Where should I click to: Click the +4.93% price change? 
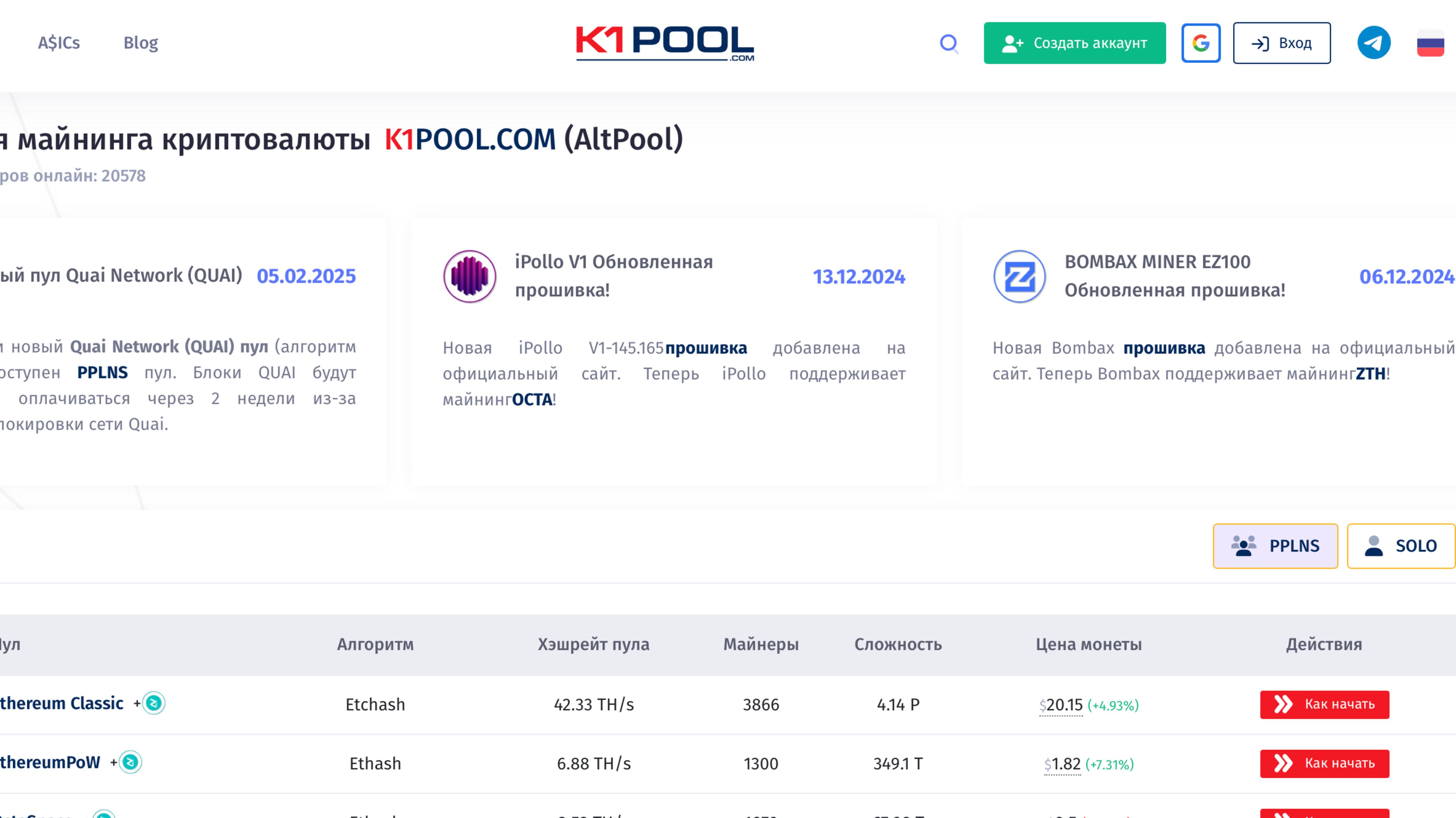tap(1113, 706)
